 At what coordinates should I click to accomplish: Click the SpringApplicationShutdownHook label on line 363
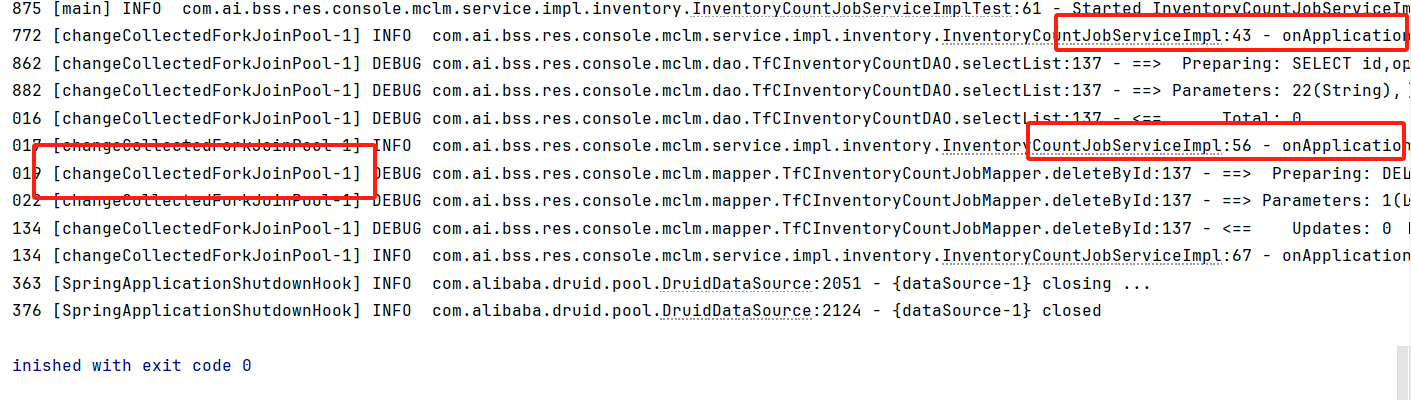(x=206, y=283)
